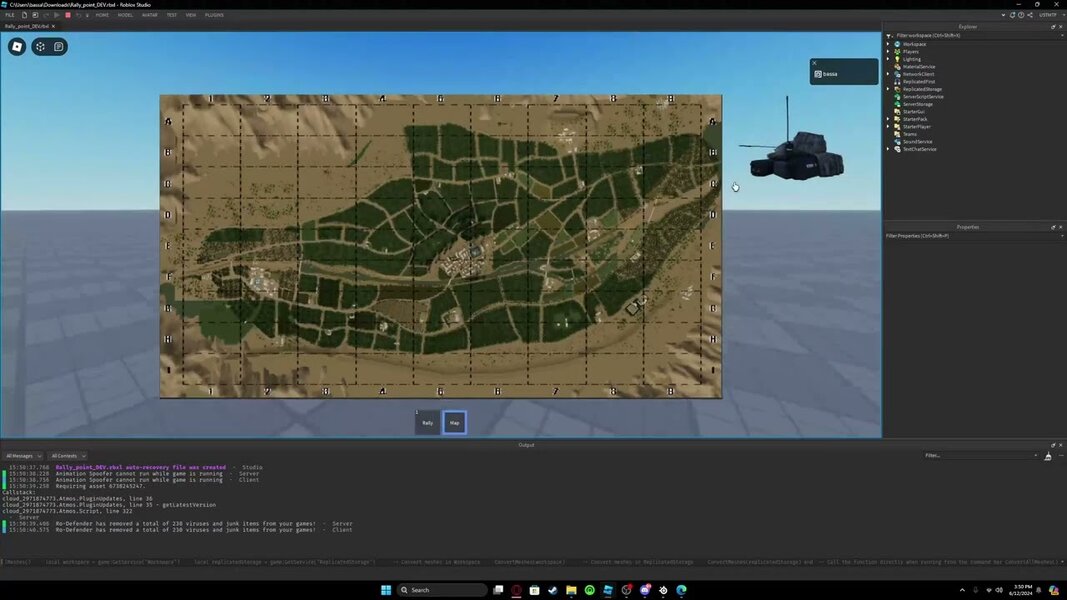The image size is (1067, 600).
Task: Select the Rally hotbar slot
Action: tap(428, 423)
